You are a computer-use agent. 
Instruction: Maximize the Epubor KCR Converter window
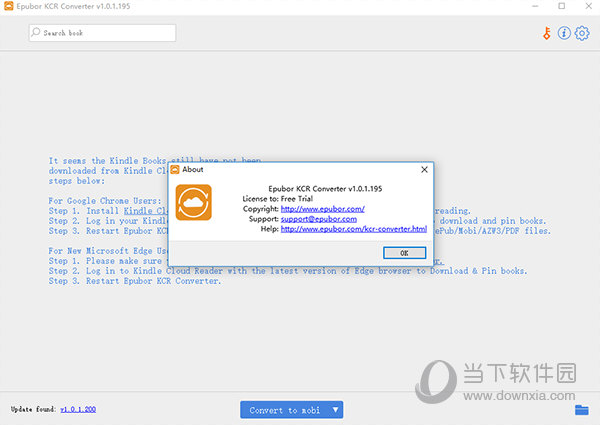[562, 6]
